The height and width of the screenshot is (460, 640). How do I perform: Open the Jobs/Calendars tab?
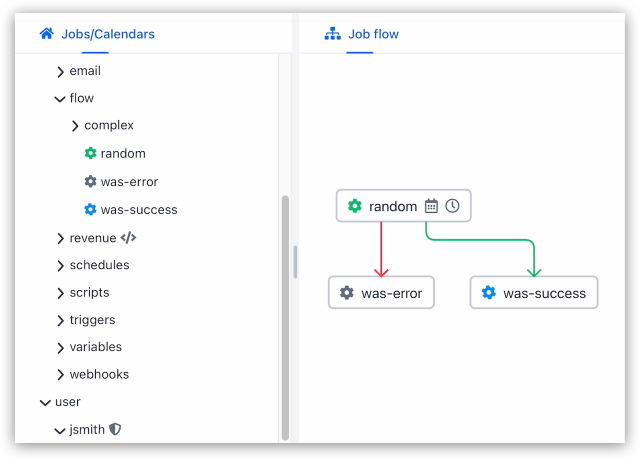point(97,34)
